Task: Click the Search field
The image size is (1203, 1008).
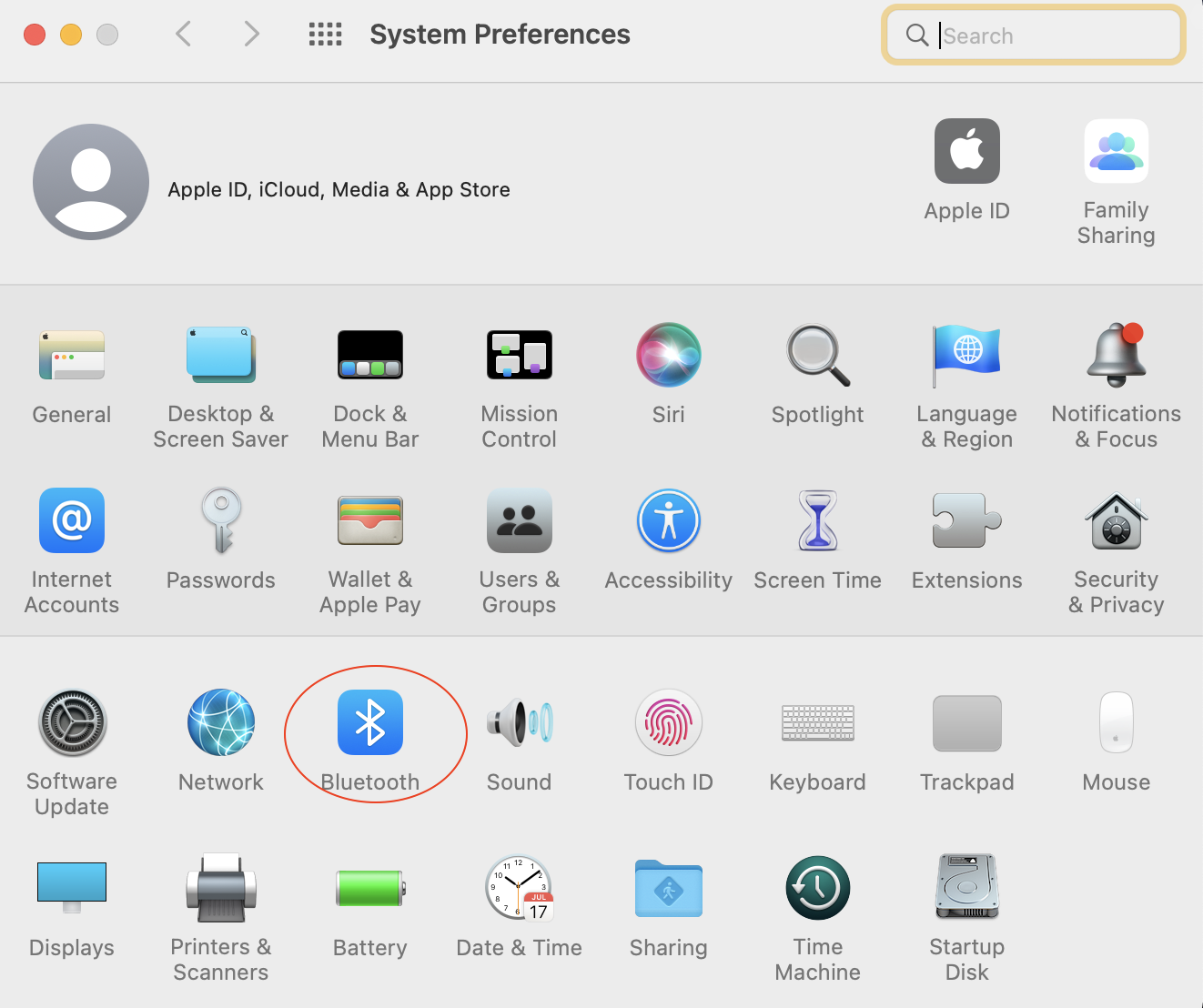Action: click(1034, 35)
